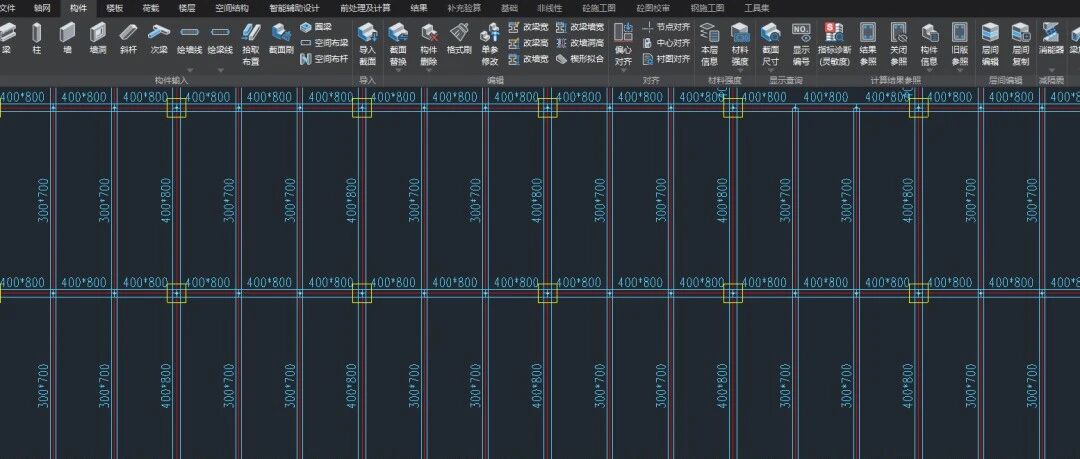This screenshot has height=459, width=1080.
Task: Expand the 材料强度 dropdown arrow
Action: point(740,70)
